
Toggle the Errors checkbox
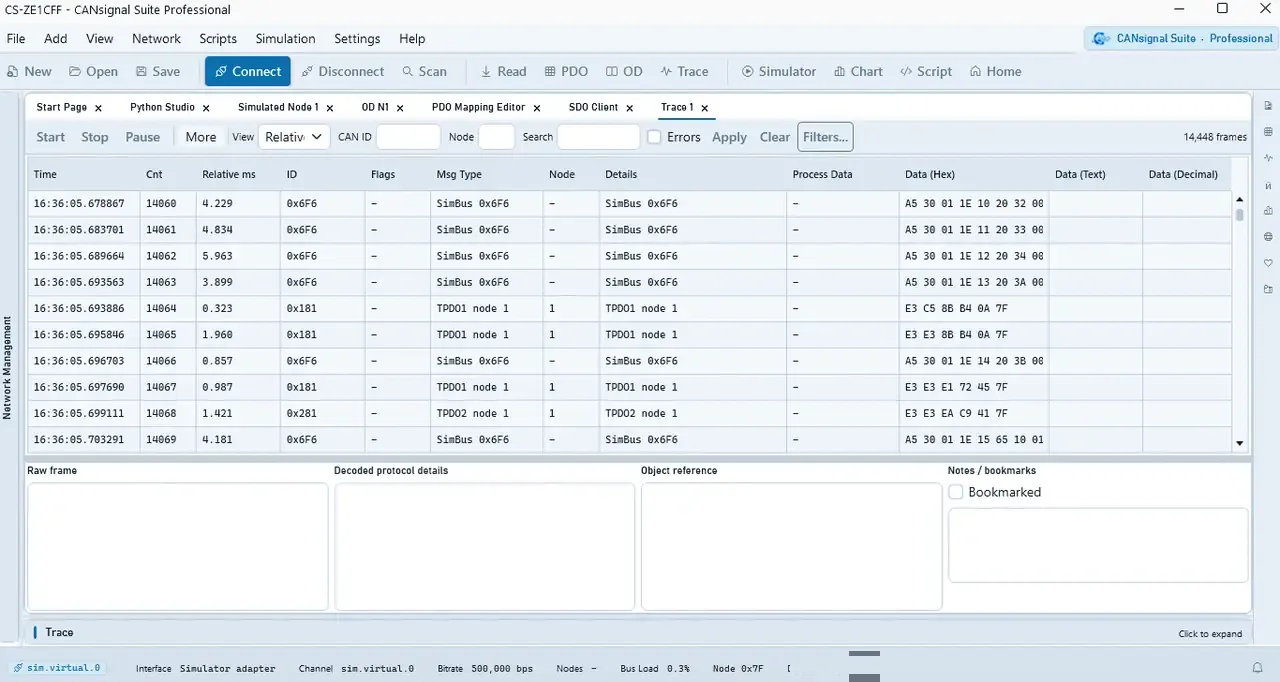tap(654, 137)
